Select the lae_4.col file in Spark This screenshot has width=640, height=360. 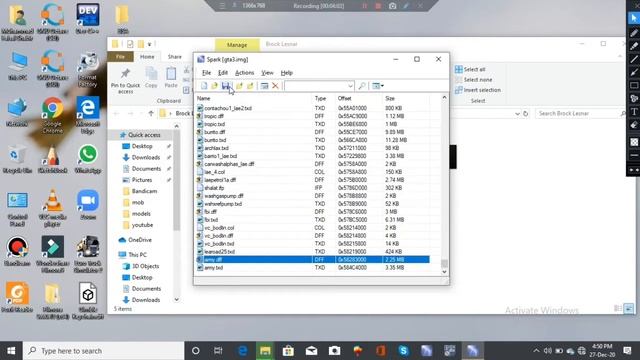click(x=313, y=172)
